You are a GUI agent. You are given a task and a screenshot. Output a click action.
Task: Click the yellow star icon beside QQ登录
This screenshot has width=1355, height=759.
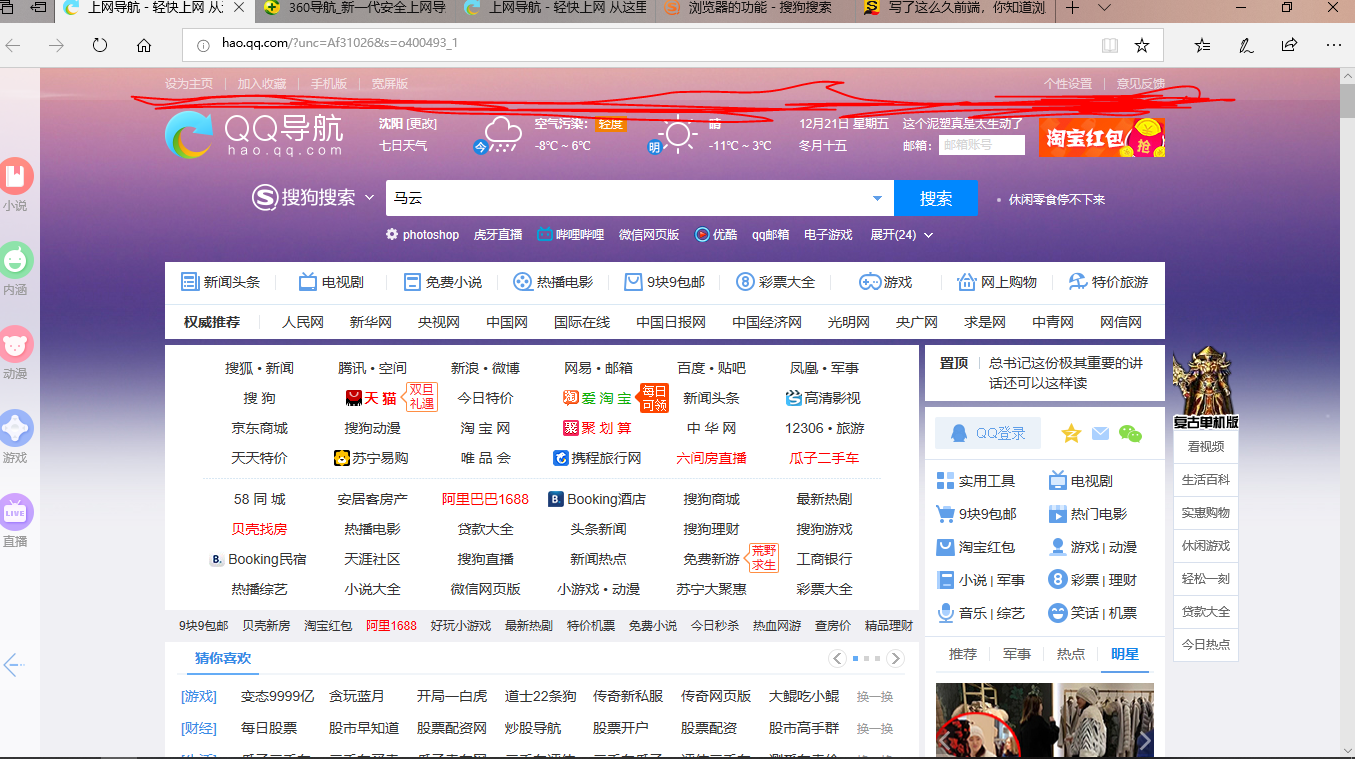point(1071,433)
